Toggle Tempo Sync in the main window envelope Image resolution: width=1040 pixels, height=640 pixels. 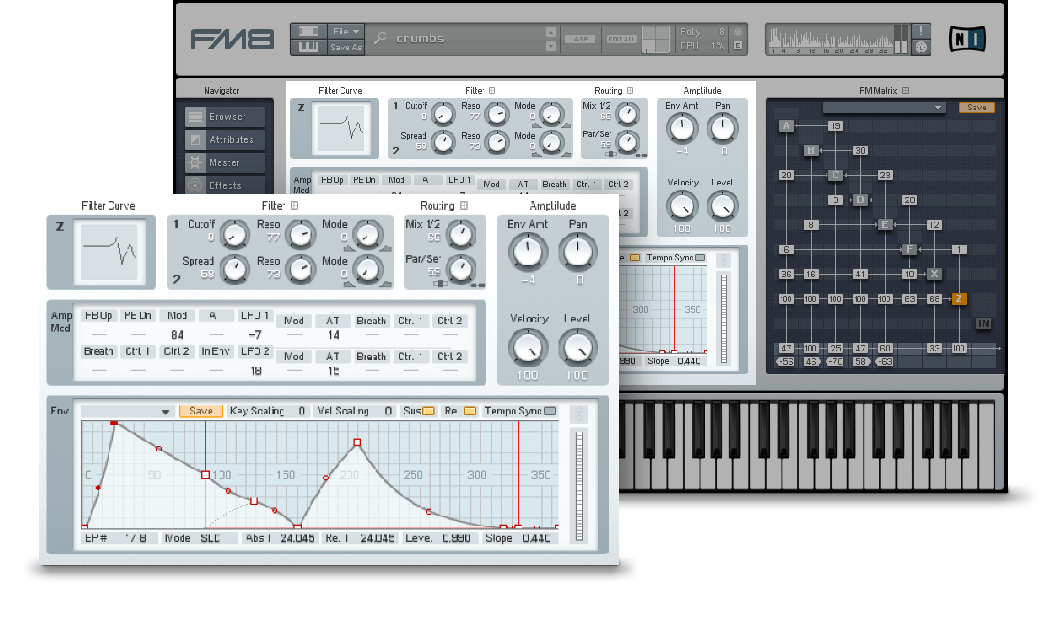(x=700, y=257)
